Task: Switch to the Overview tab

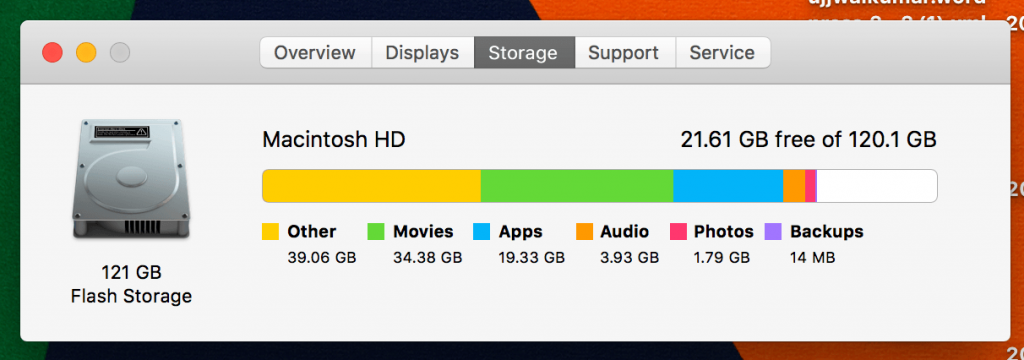Action: click(315, 52)
